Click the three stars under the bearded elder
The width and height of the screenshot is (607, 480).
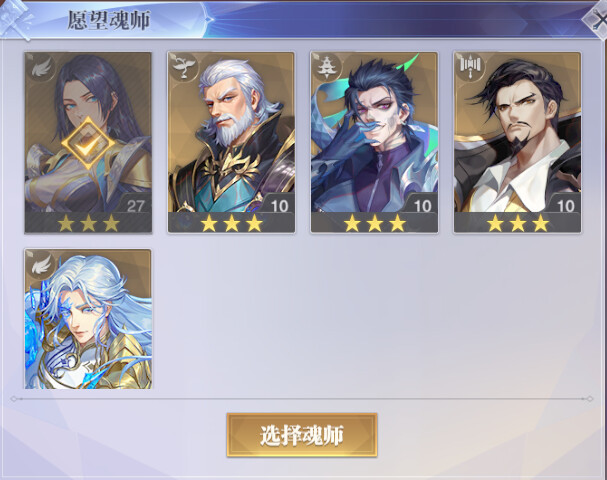(231, 223)
